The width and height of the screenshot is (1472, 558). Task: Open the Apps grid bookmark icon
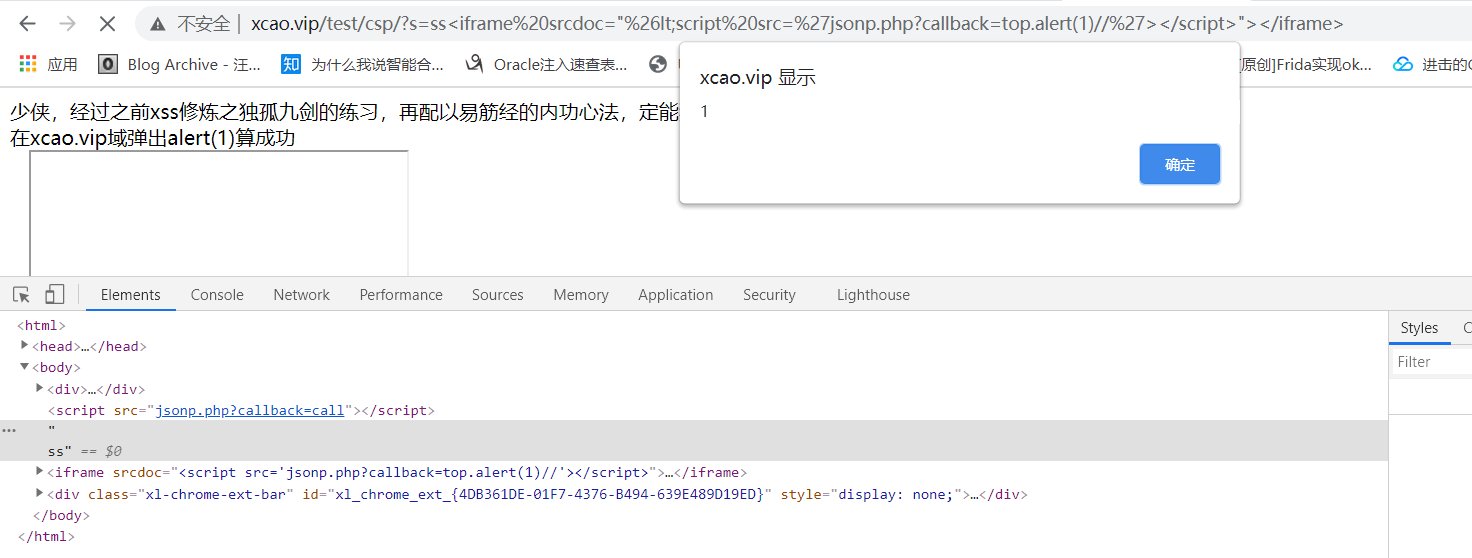tap(28, 64)
